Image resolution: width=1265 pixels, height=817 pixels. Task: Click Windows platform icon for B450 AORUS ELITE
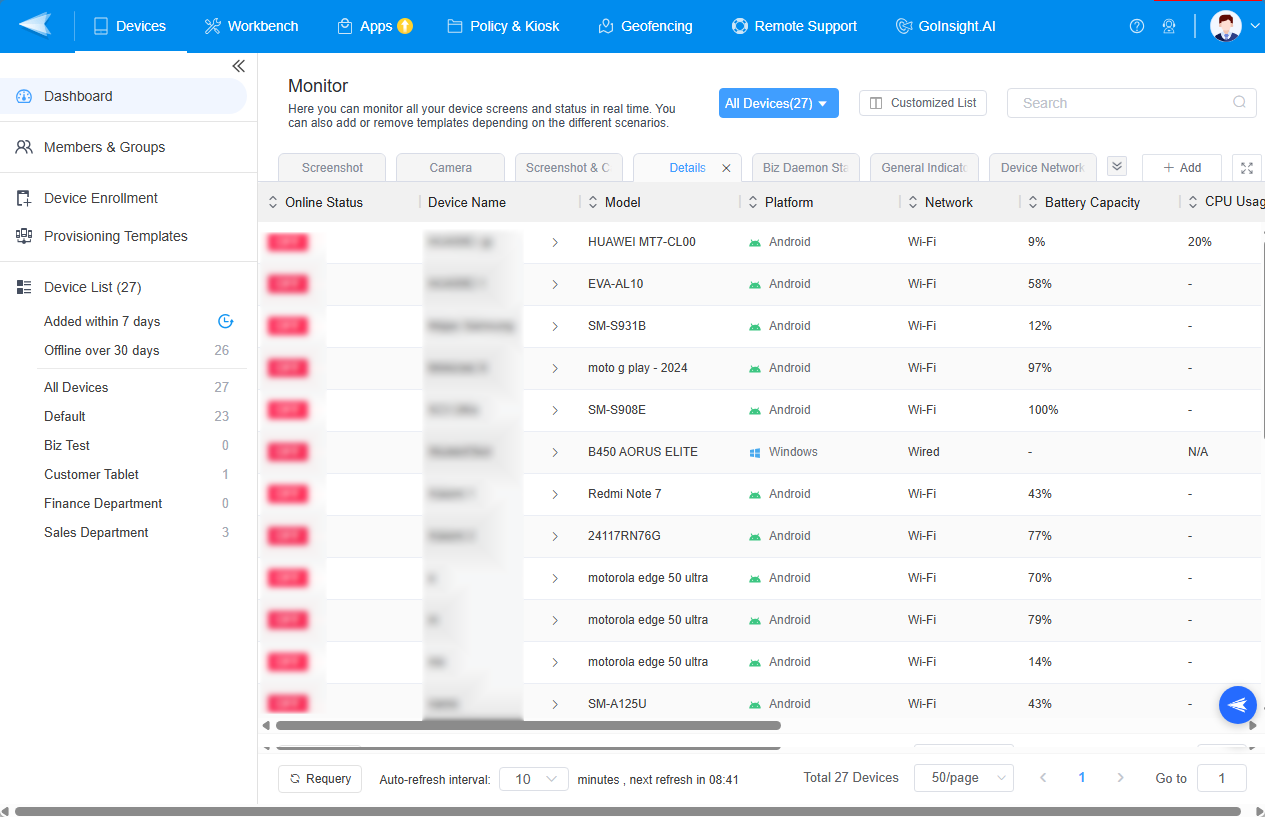[x=755, y=452]
